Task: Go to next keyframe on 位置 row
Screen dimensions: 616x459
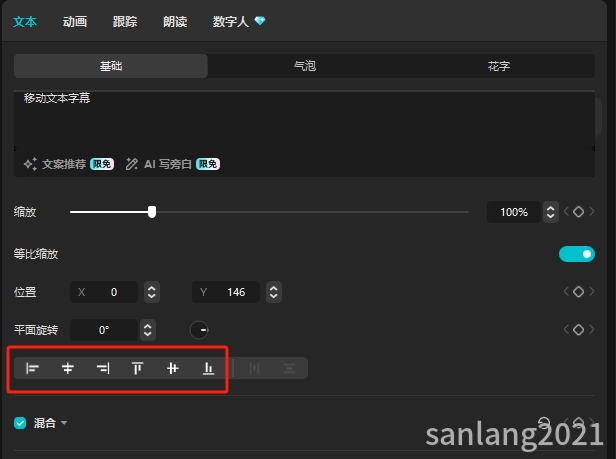Action: (592, 292)
